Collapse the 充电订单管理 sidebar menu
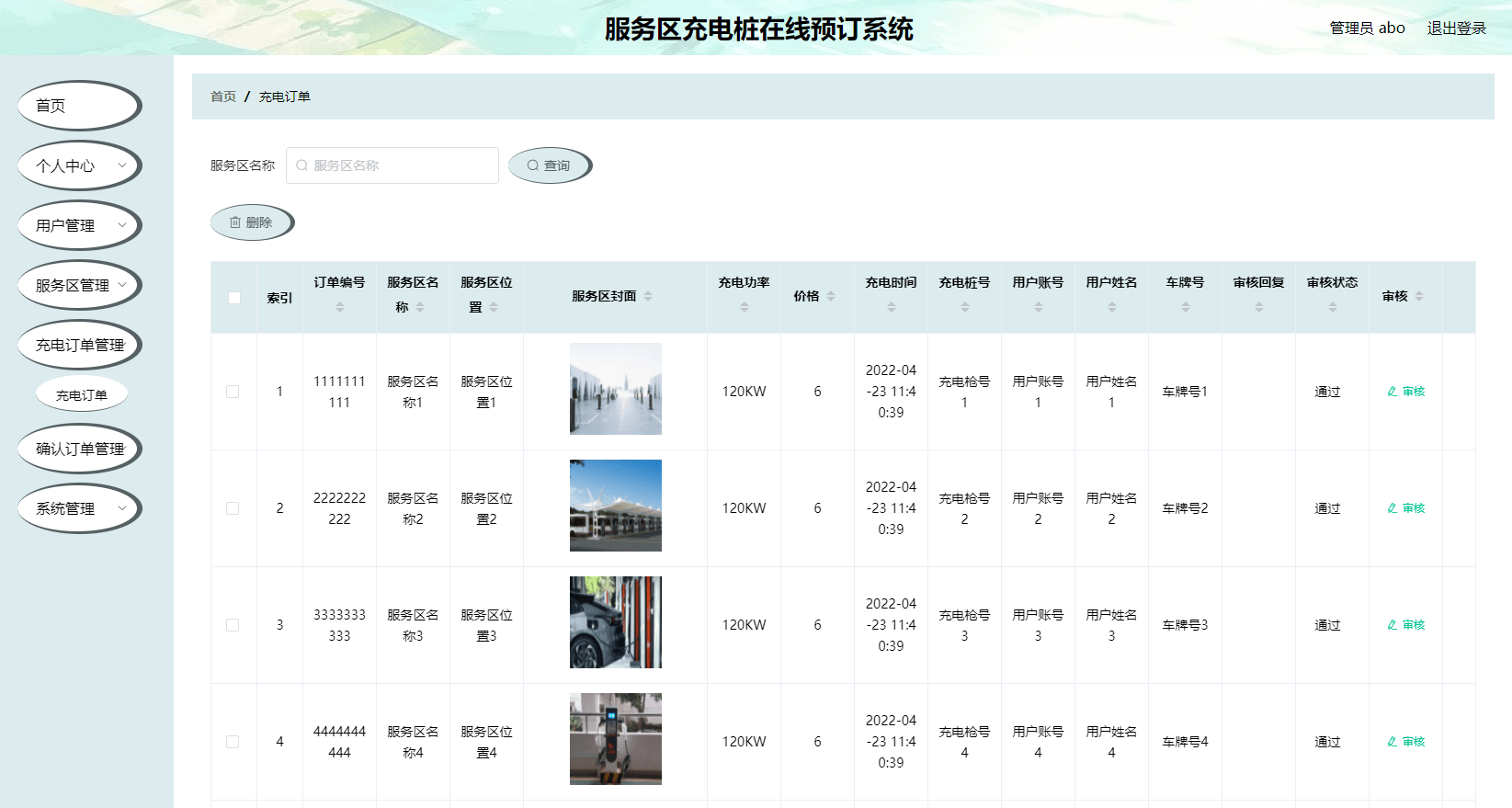 tap(79, 345)
